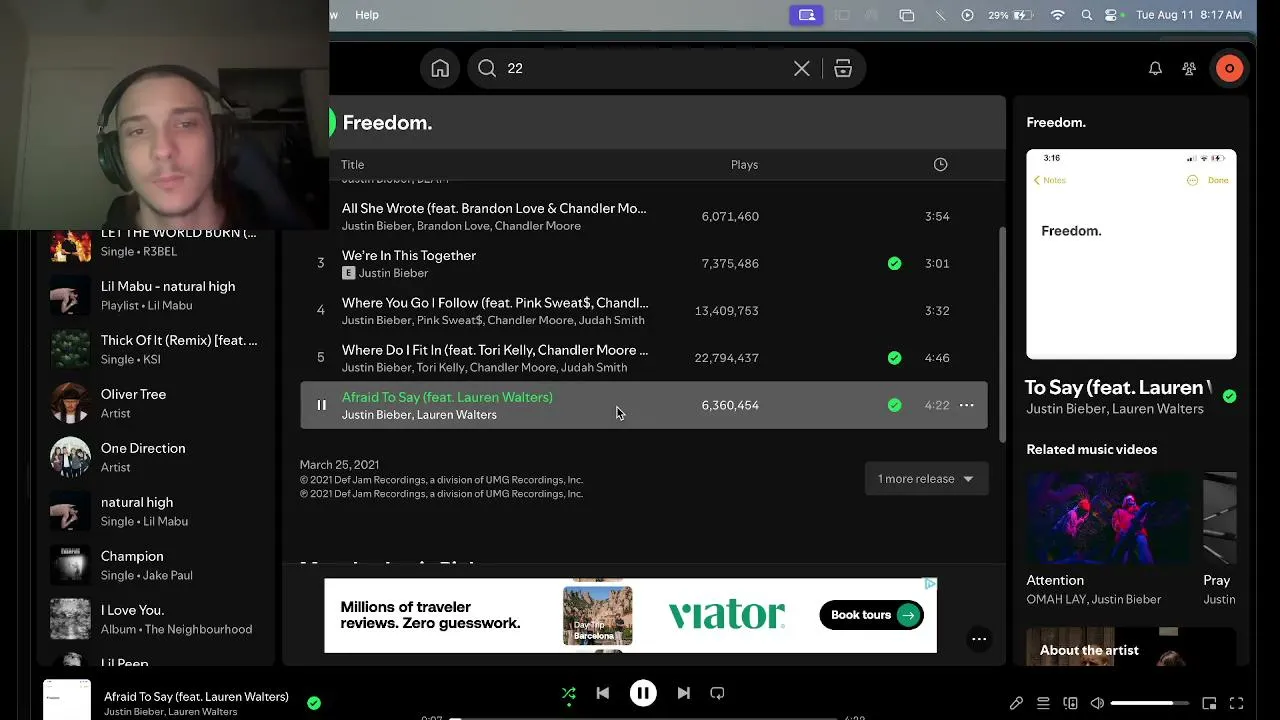Image resolution: width=1280 pixels, height=720 pixels.
Task: Open the orange profile avatar menu
Action: coord(1229,68)
